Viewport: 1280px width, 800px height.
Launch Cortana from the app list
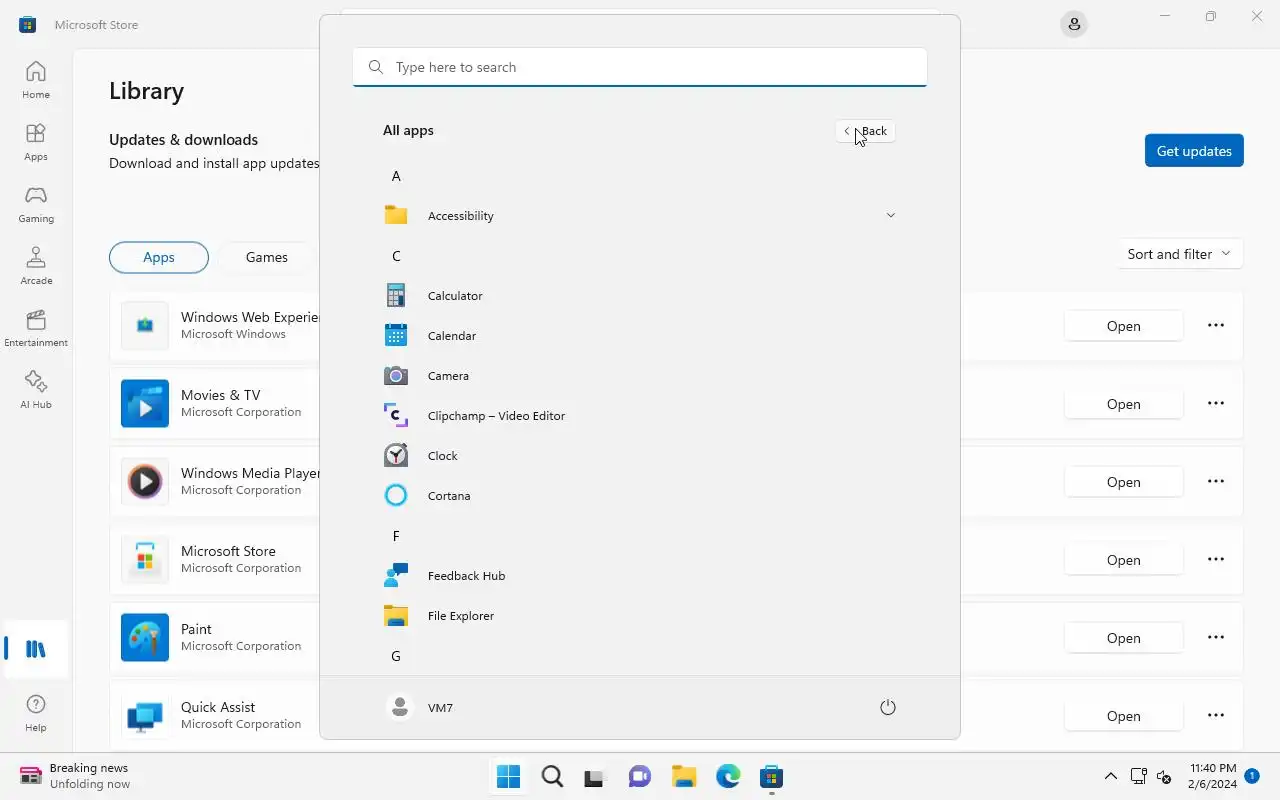pos(640,496)
